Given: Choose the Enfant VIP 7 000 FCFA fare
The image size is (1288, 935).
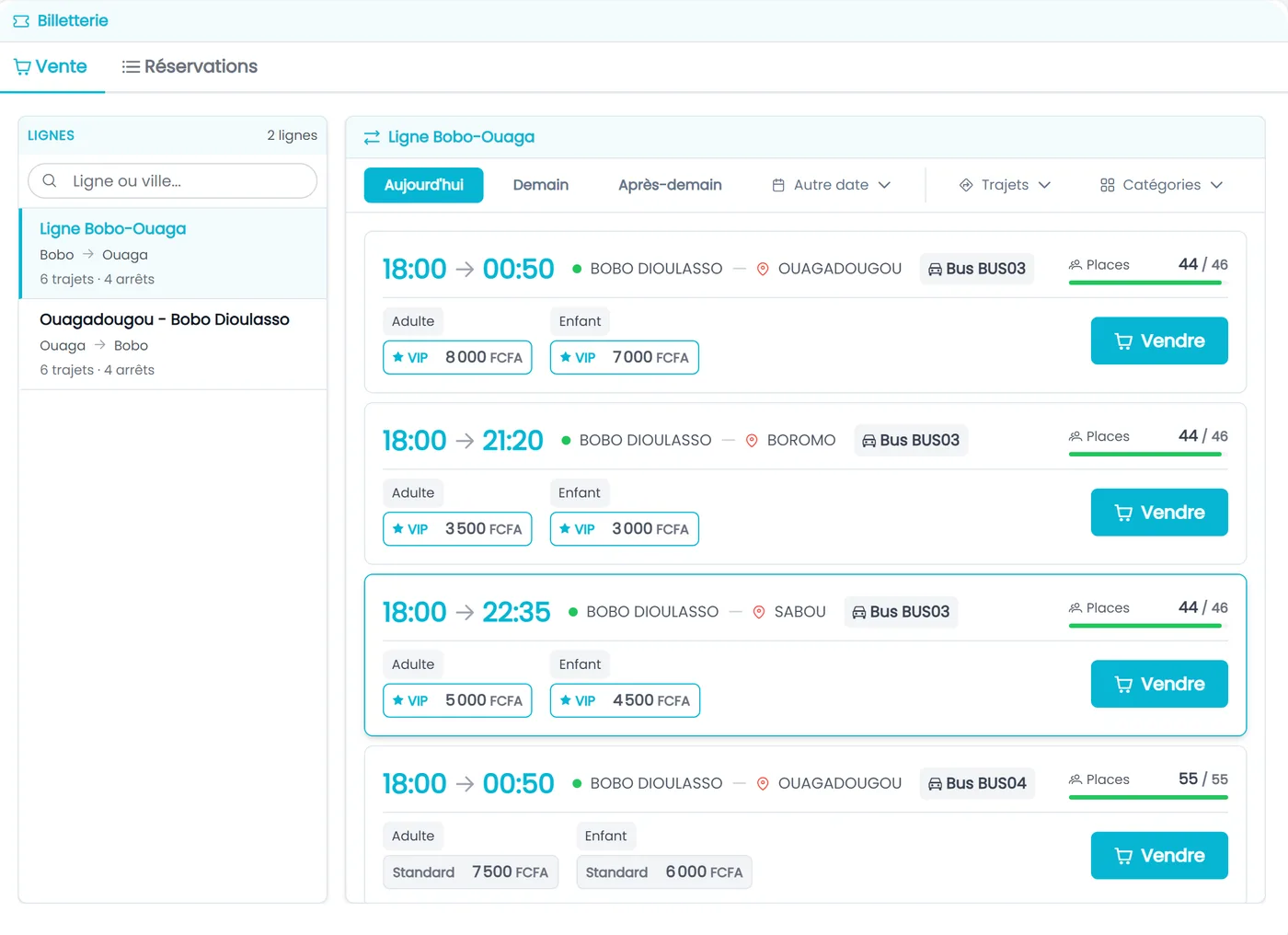Looking at the screenshot, I should point(625,357).
